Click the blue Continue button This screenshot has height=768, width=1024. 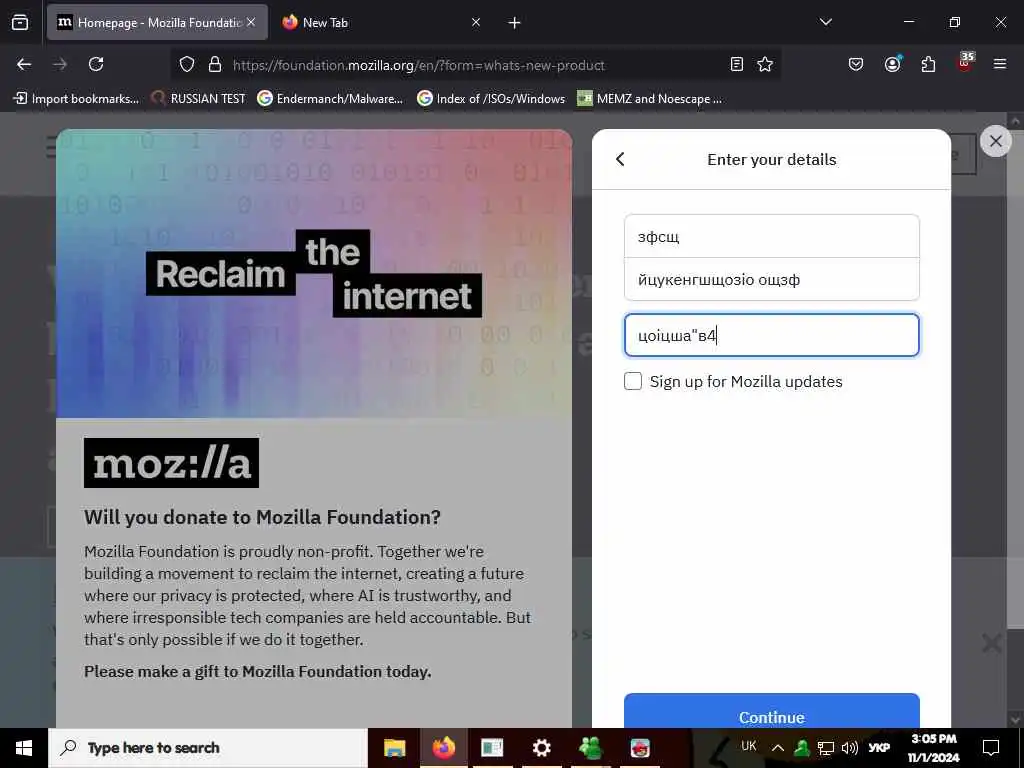[x=772, y=711]
